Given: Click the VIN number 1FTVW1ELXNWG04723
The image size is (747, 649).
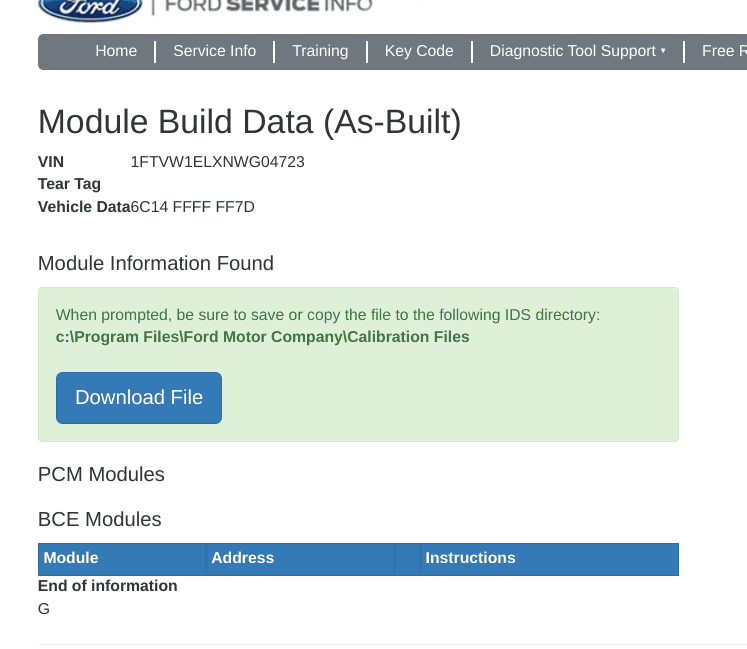Looking at the screenshot, I should point(218,162).
